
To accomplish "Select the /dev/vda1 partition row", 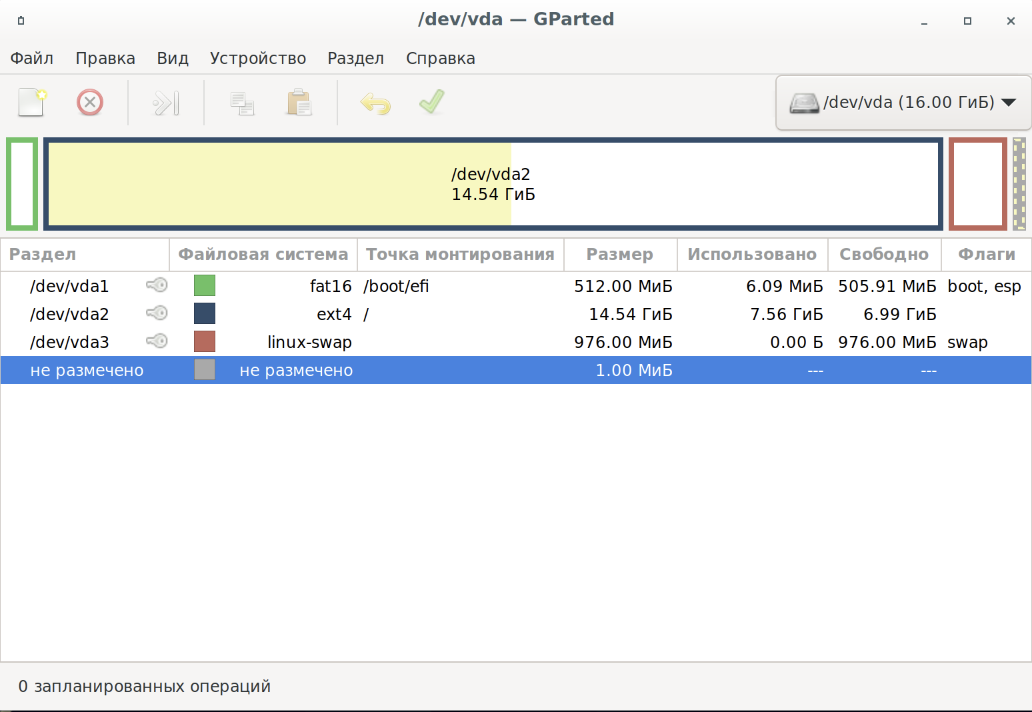I will coord(516,286).
